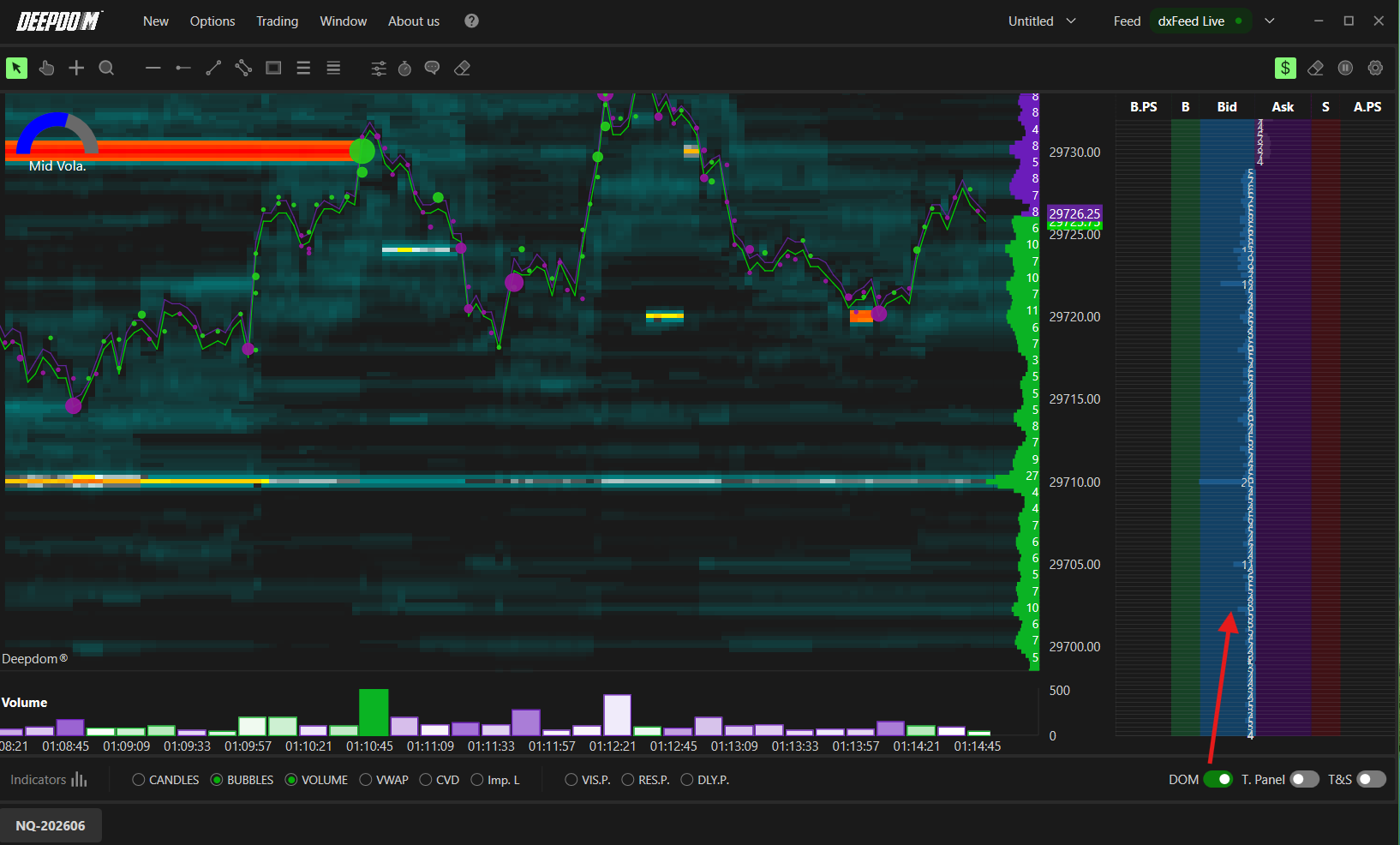
Task: Switch on the T&S toggle
Action: click(x=1371, y=779)
